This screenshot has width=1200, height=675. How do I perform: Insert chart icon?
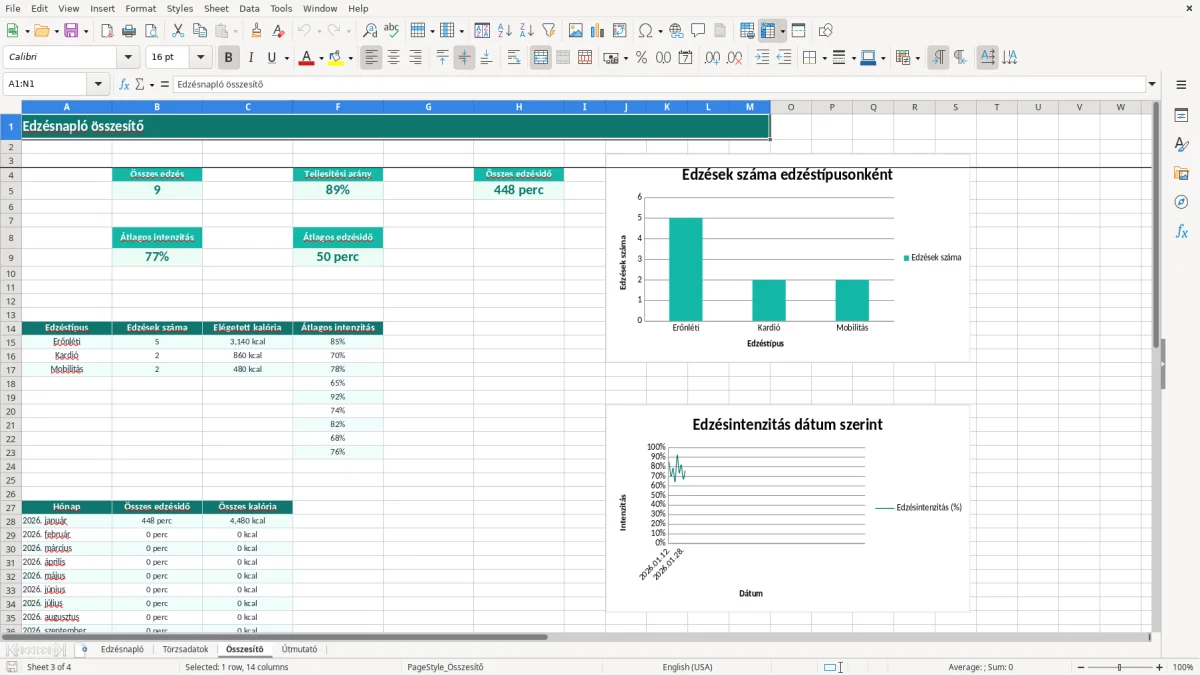pos(598,31)
